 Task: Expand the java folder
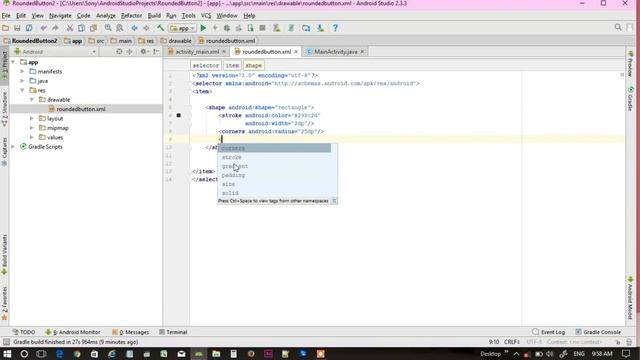point(22,81)
